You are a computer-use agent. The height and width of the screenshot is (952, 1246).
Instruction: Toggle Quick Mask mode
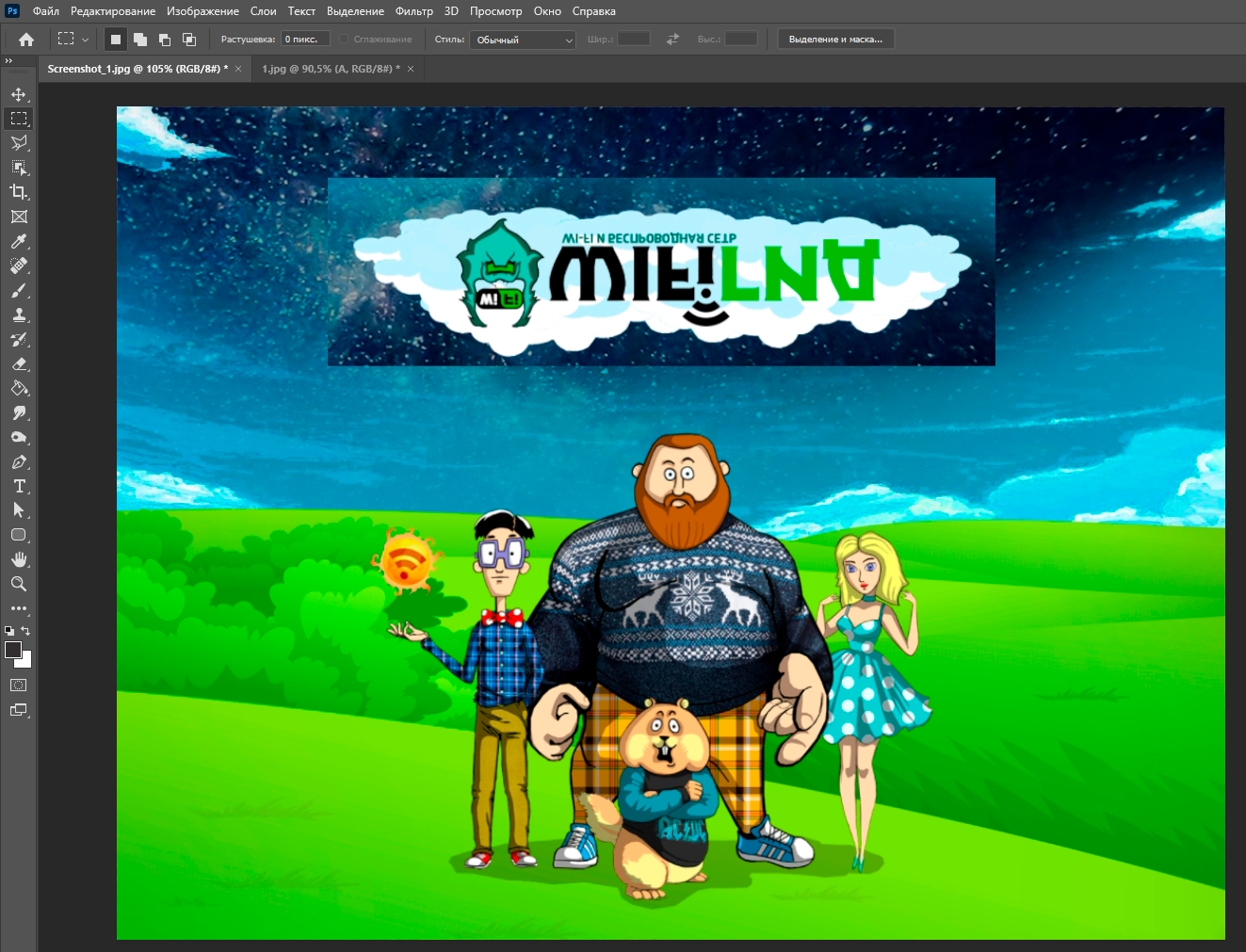19,686
